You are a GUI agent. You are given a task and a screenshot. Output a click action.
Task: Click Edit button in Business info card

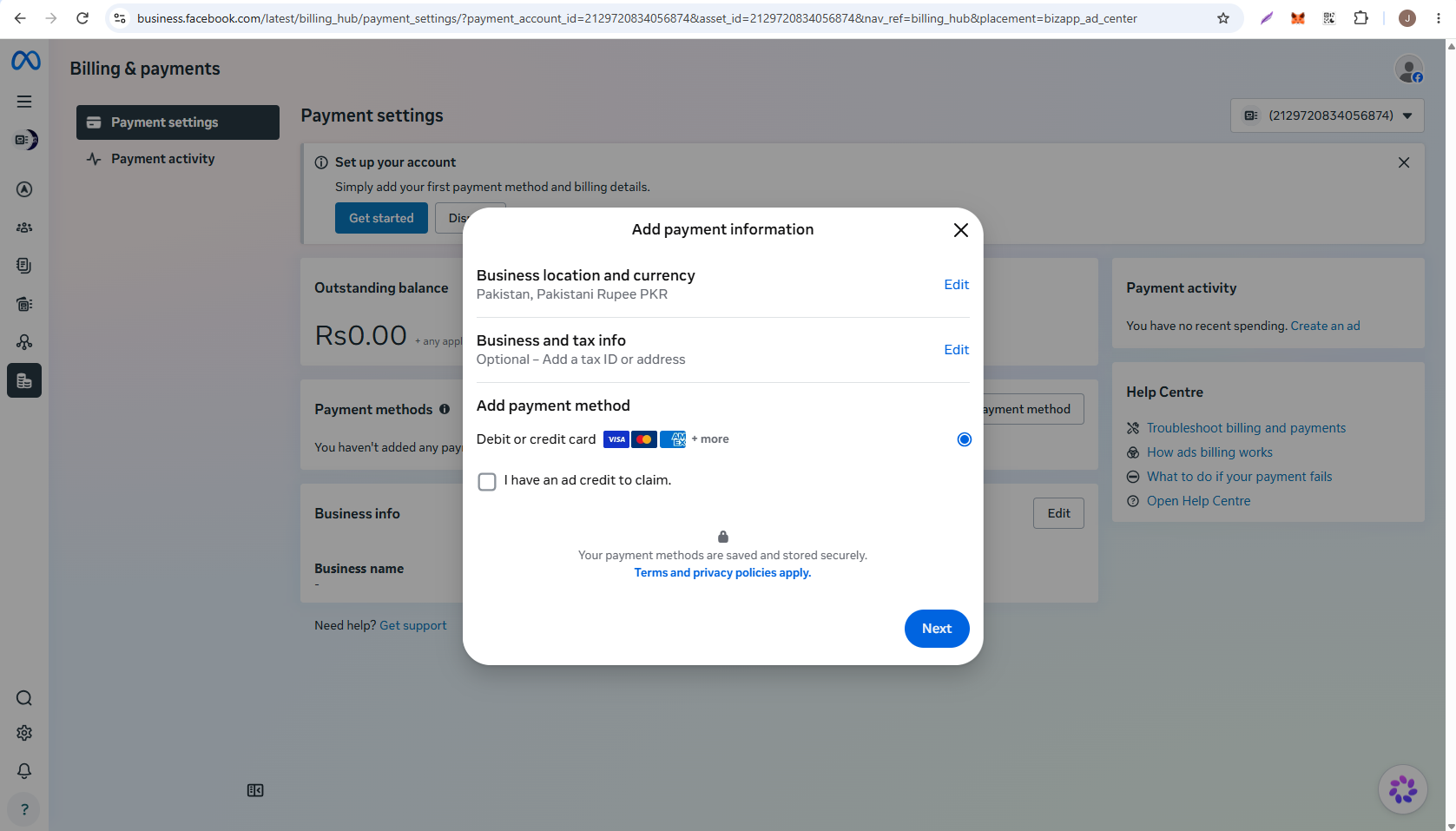point(1058,513)
